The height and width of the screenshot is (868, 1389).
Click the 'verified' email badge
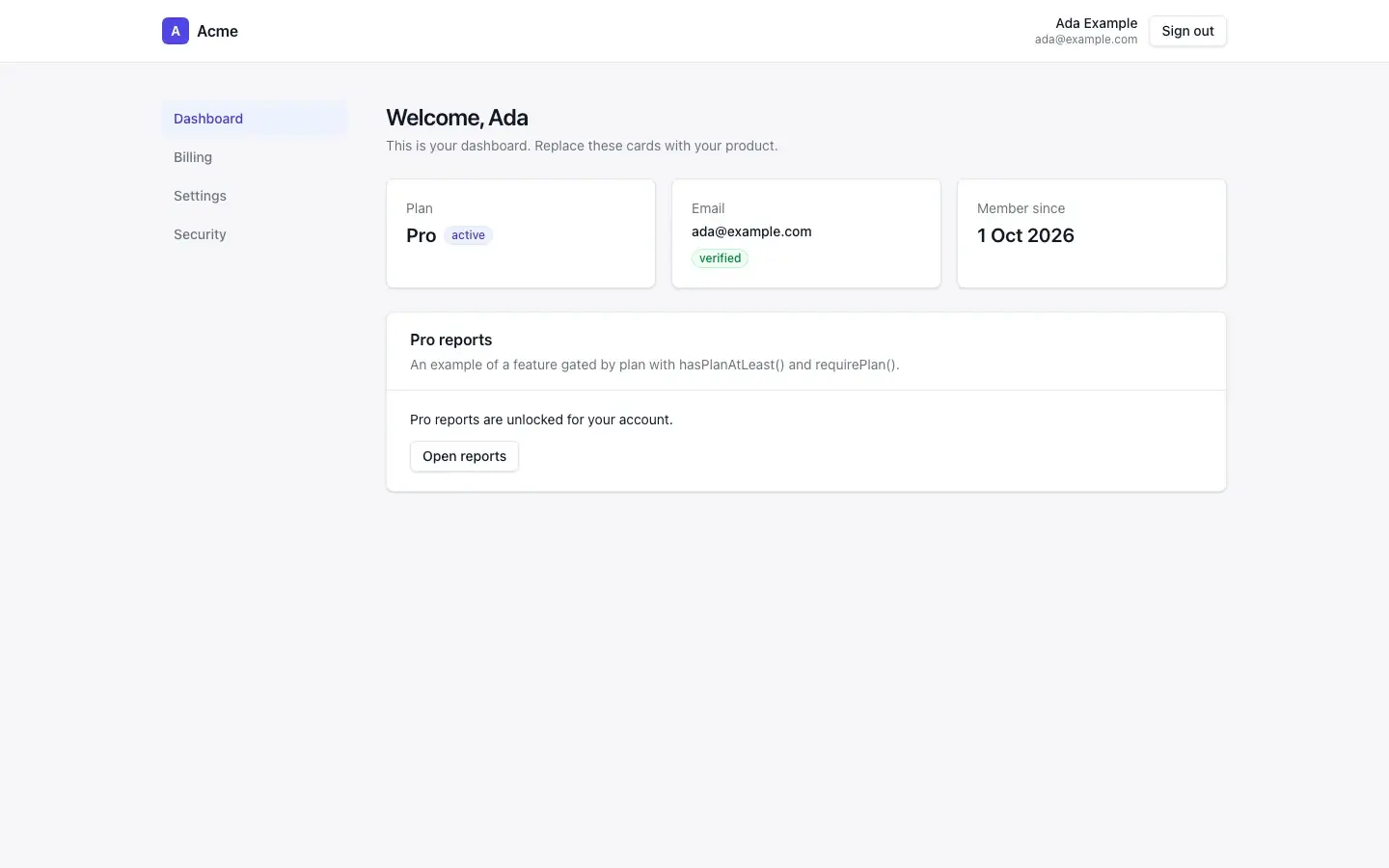point(720,258)
